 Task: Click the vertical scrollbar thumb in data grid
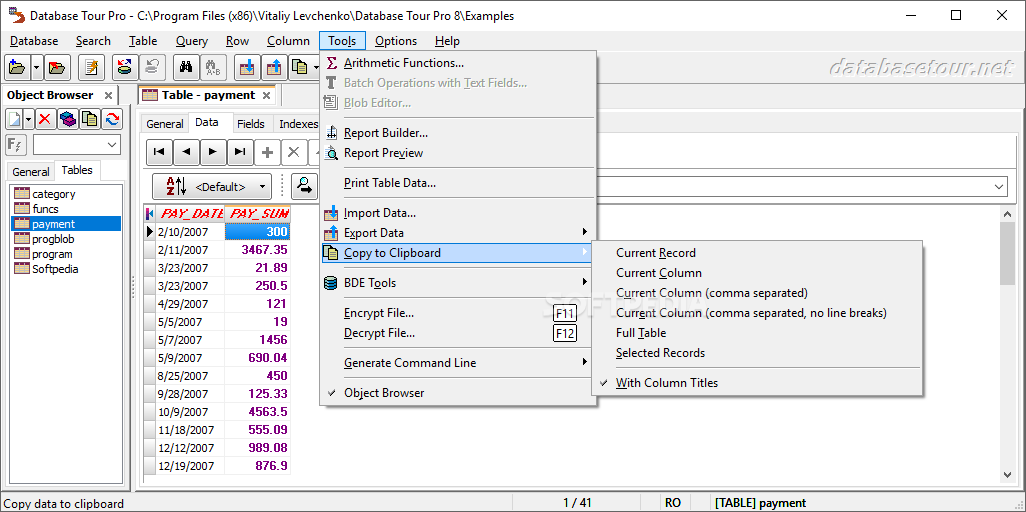(1008, 253)
